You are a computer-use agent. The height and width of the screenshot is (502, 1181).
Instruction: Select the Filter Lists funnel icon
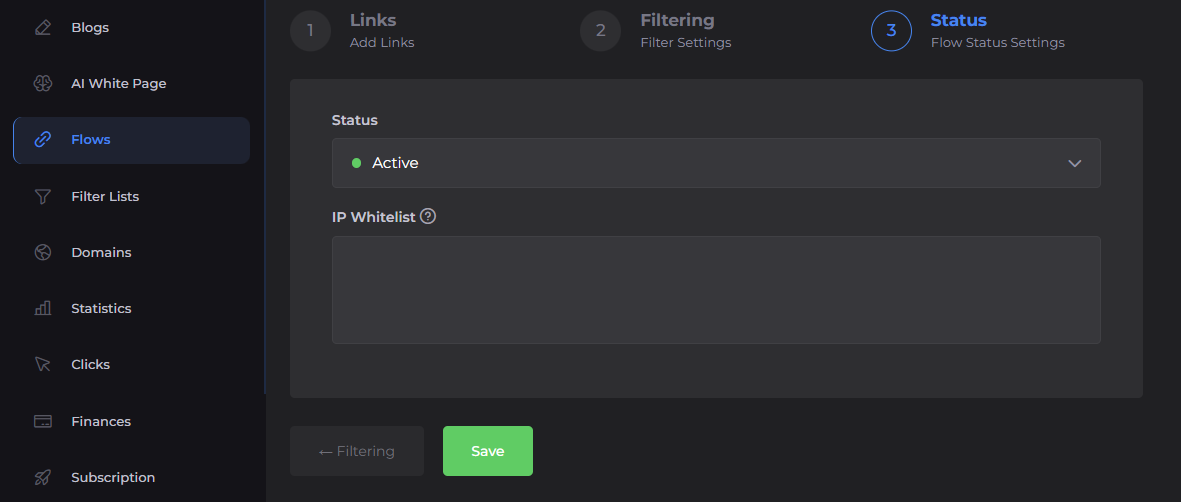42,197
